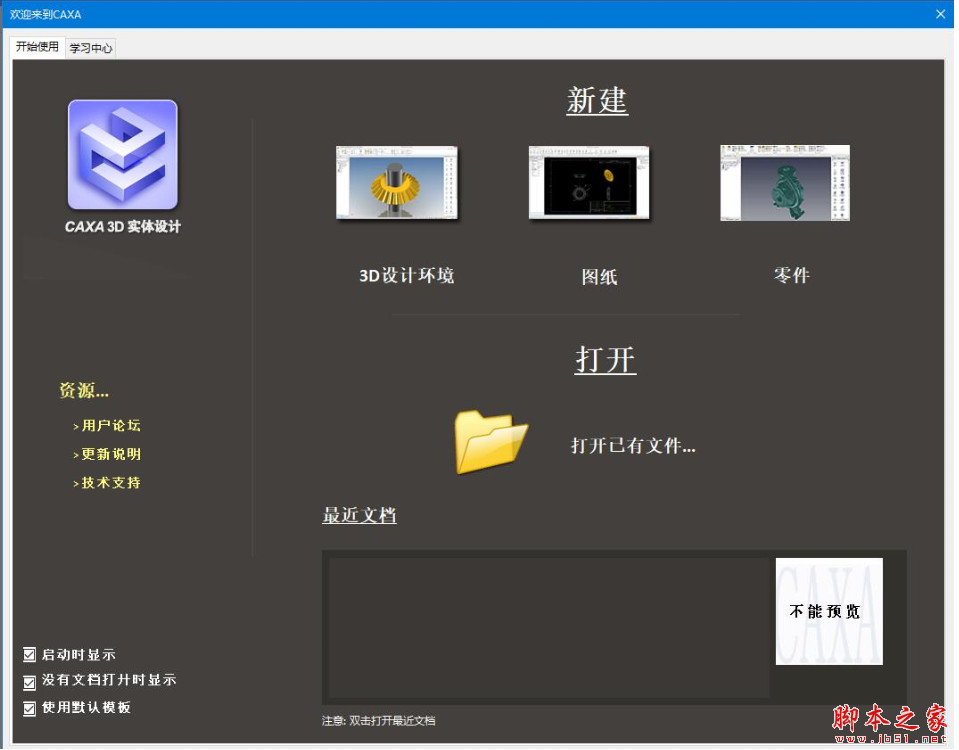Viewport: 959px width, 750px height.
Task: Select the 不能预览 preview image
Action: pos(828,611)
